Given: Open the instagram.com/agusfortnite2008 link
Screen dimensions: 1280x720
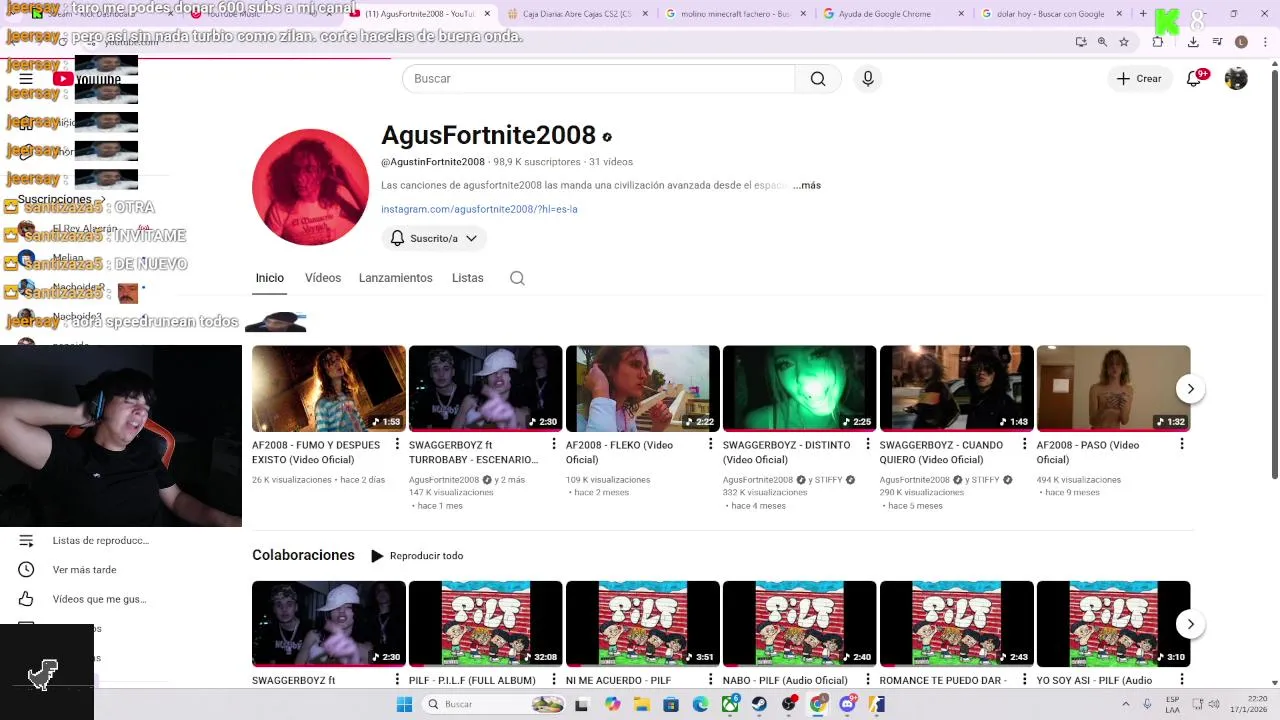Looking at the screenshot, I should (479, 209).
